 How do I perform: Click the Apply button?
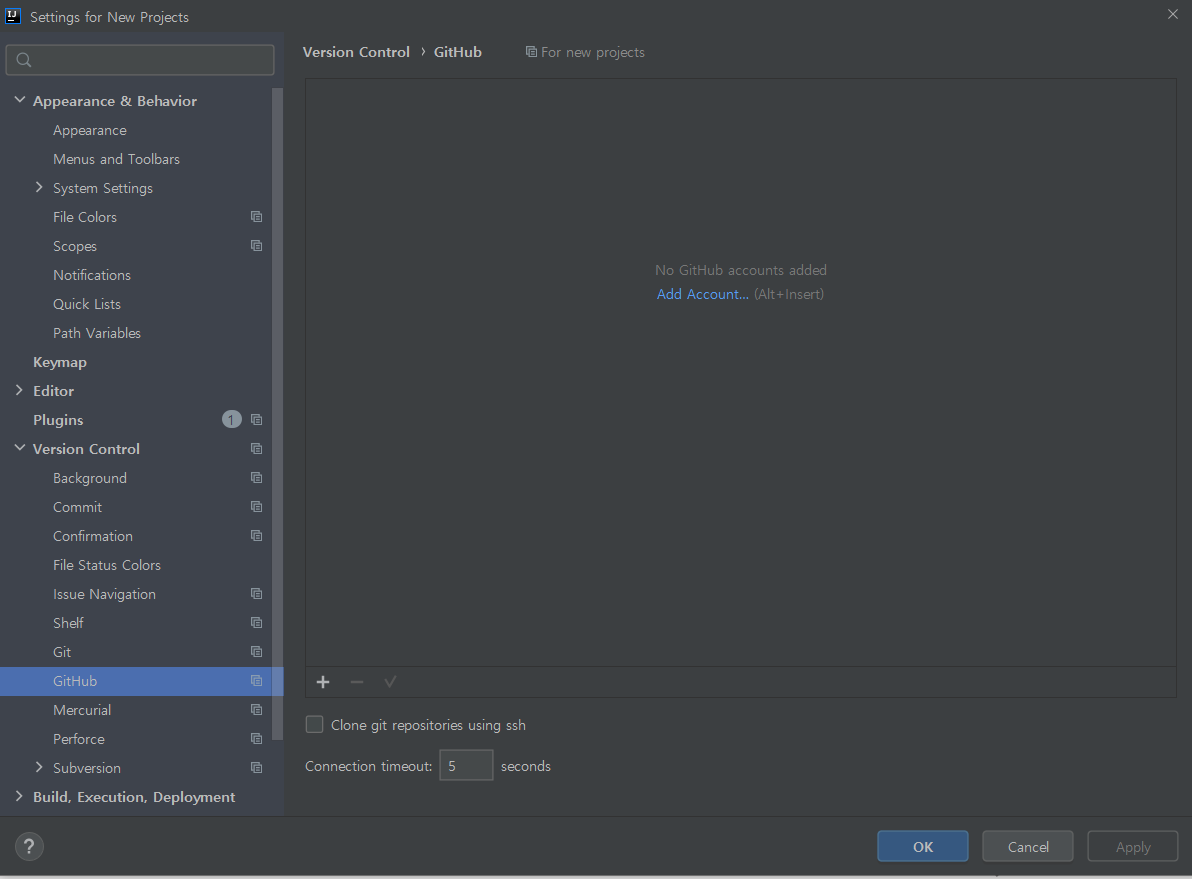1133,846
